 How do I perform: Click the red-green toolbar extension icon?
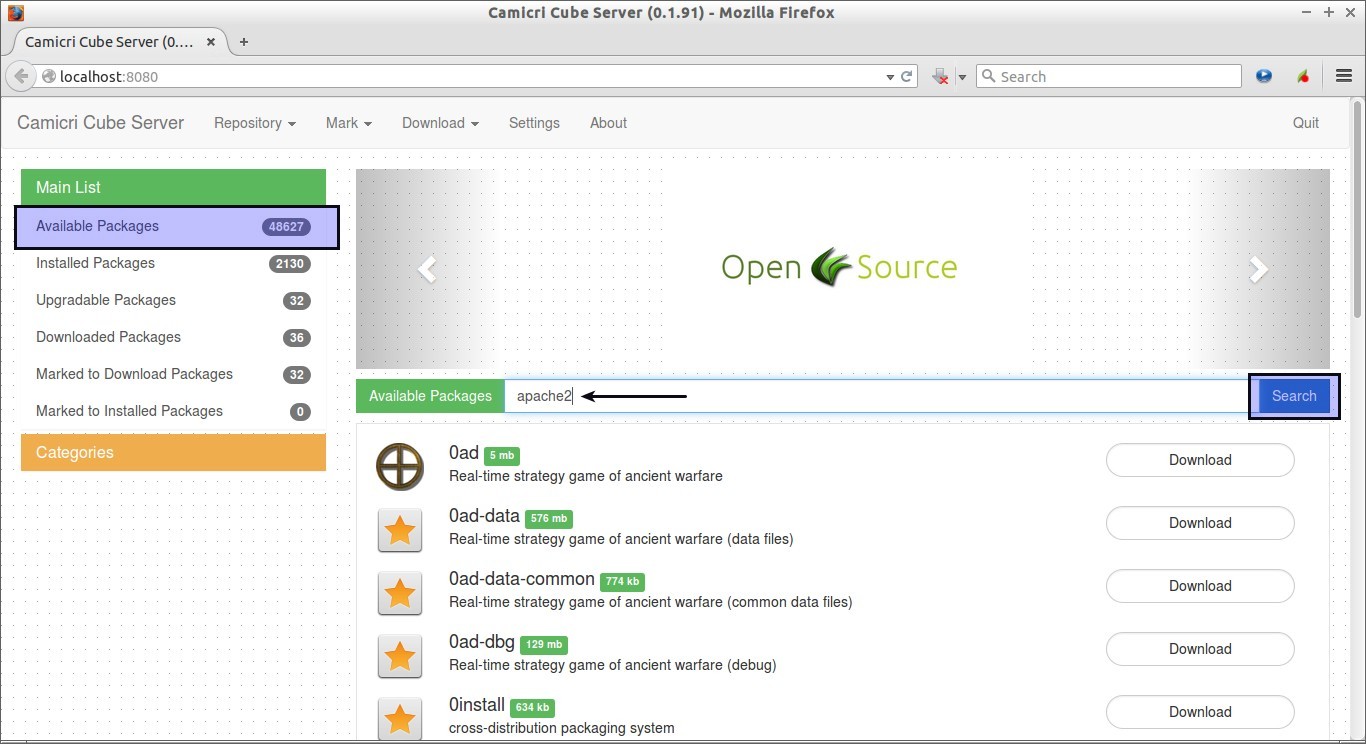[1303, 76]
